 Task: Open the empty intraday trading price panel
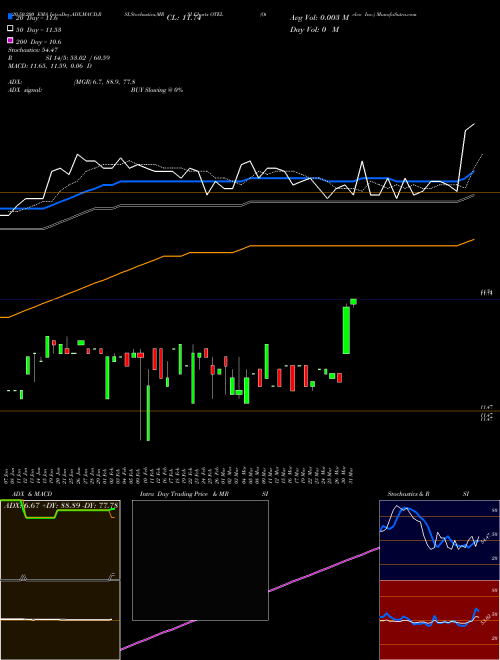click(200, 560)
